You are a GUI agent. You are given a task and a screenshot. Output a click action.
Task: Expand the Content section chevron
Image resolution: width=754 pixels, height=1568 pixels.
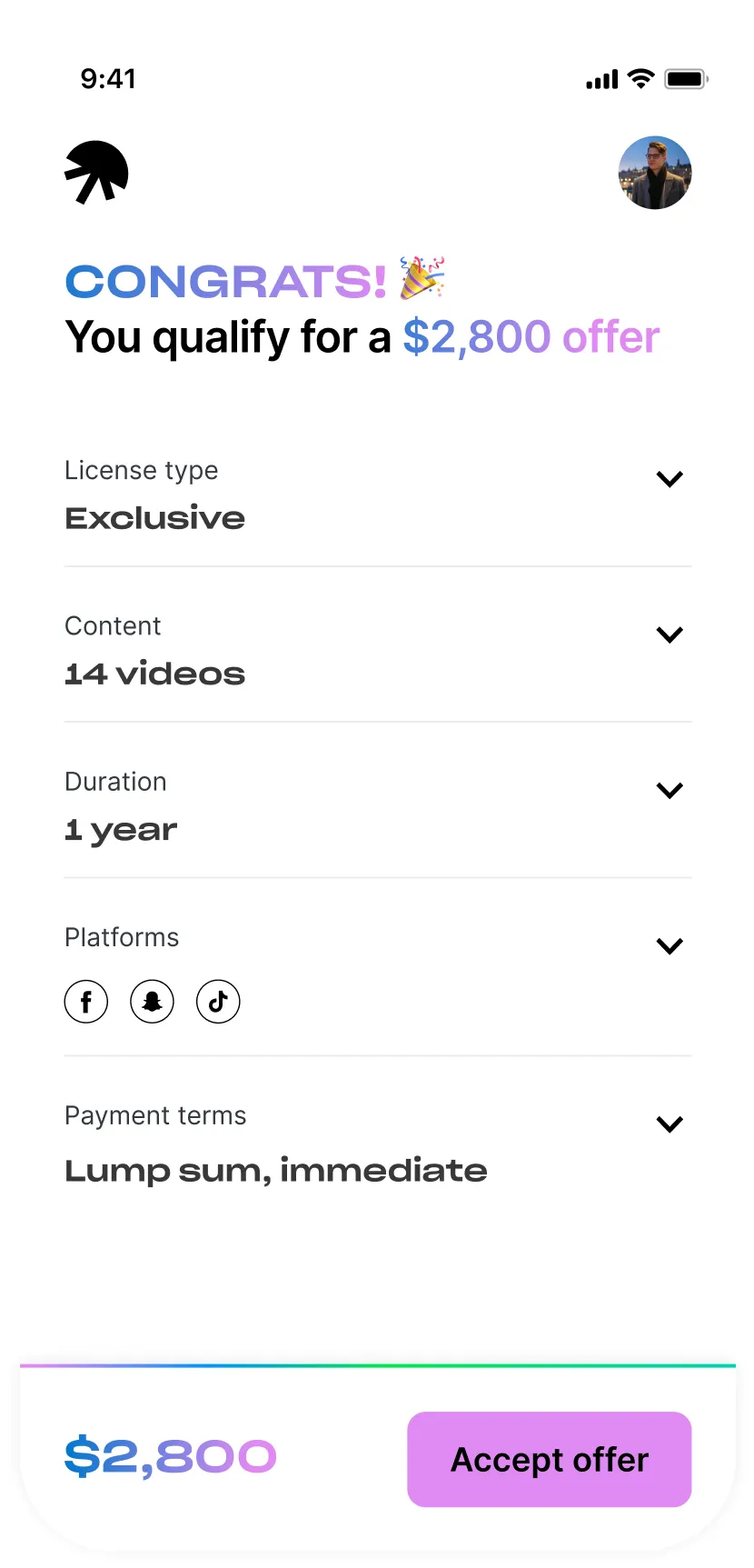pos(670,634)
